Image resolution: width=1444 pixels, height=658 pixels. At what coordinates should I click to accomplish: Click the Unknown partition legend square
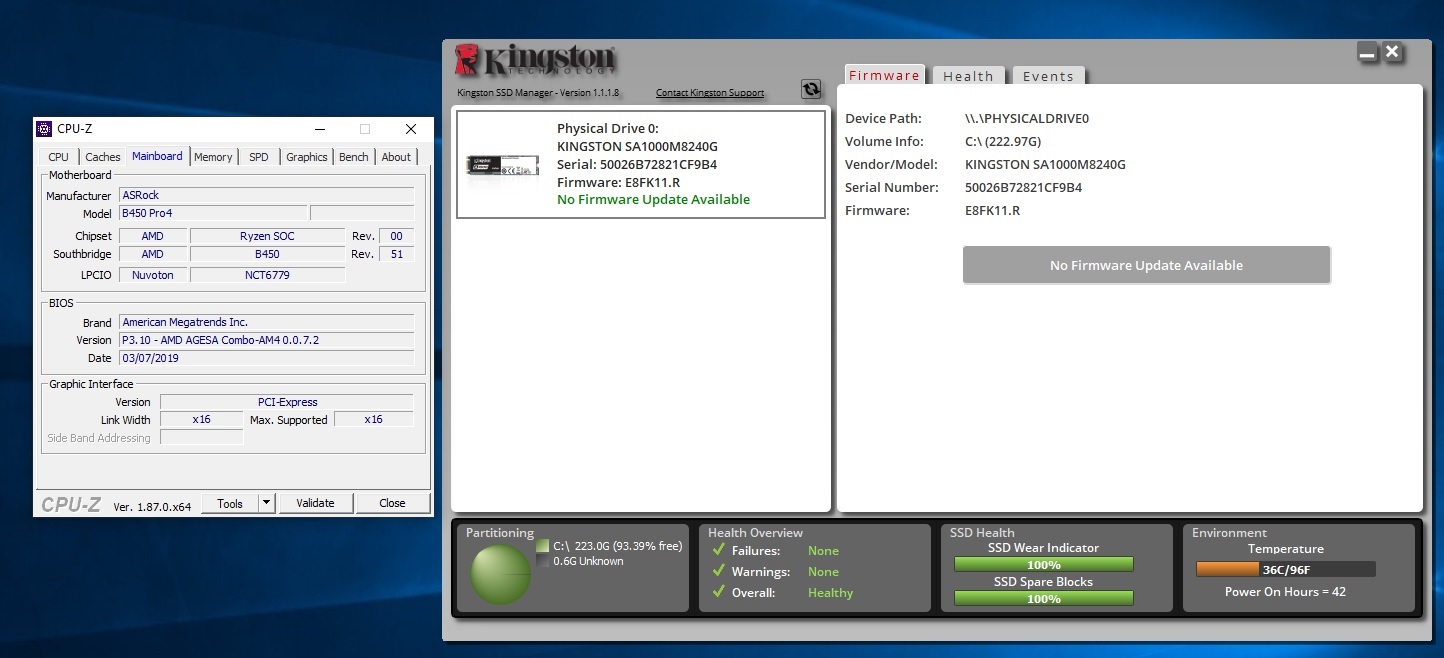point(543,561)
